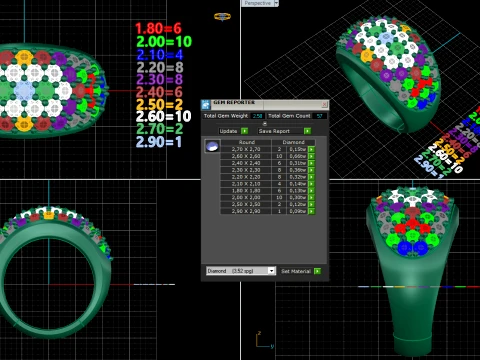The width and height of the screenshot is (480, 360).
Task: Click green arrow on 2,00 X 2,00 row
Action: [x=311, y=198]
